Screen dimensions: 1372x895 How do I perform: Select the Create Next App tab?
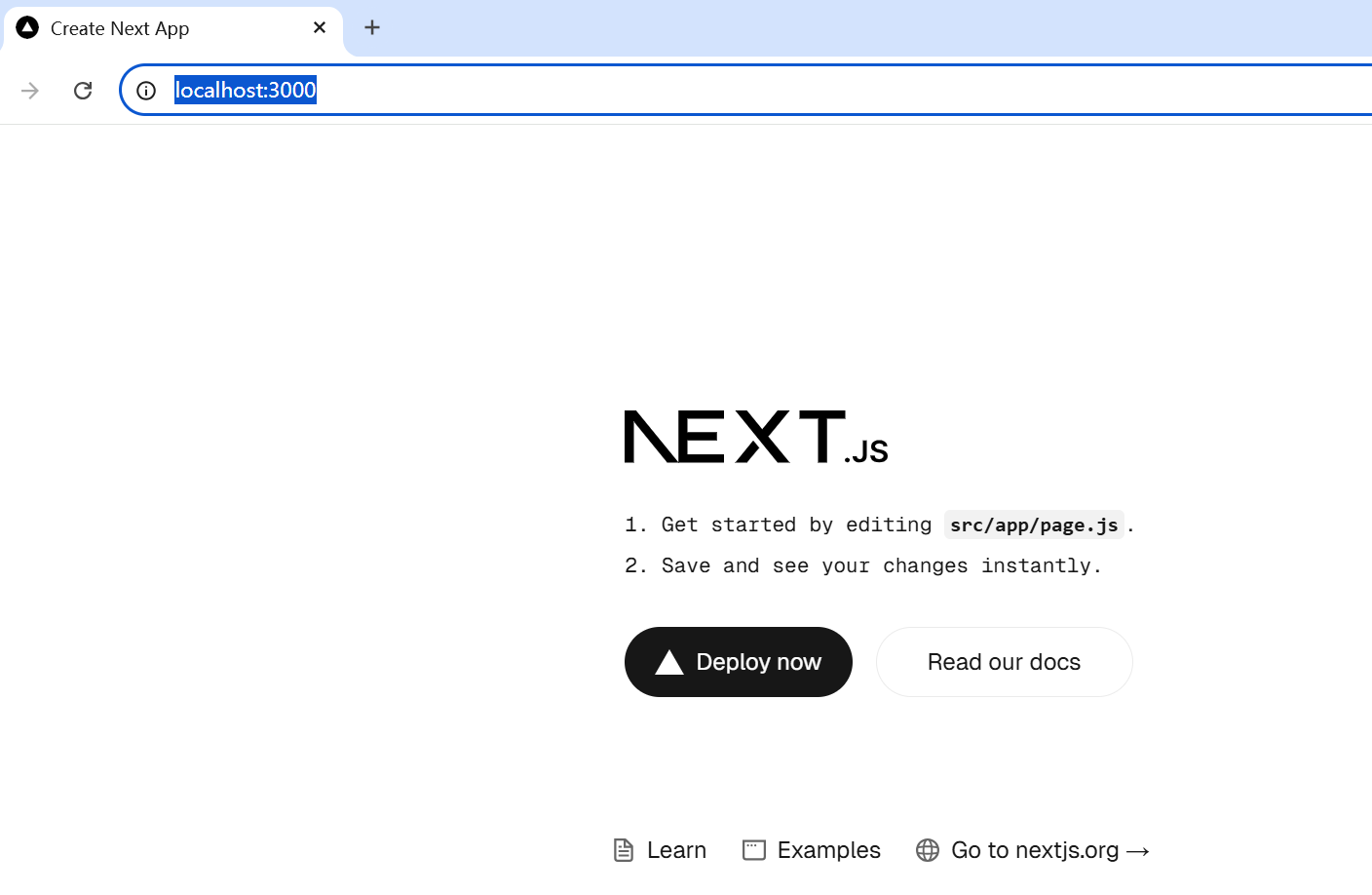172,28
